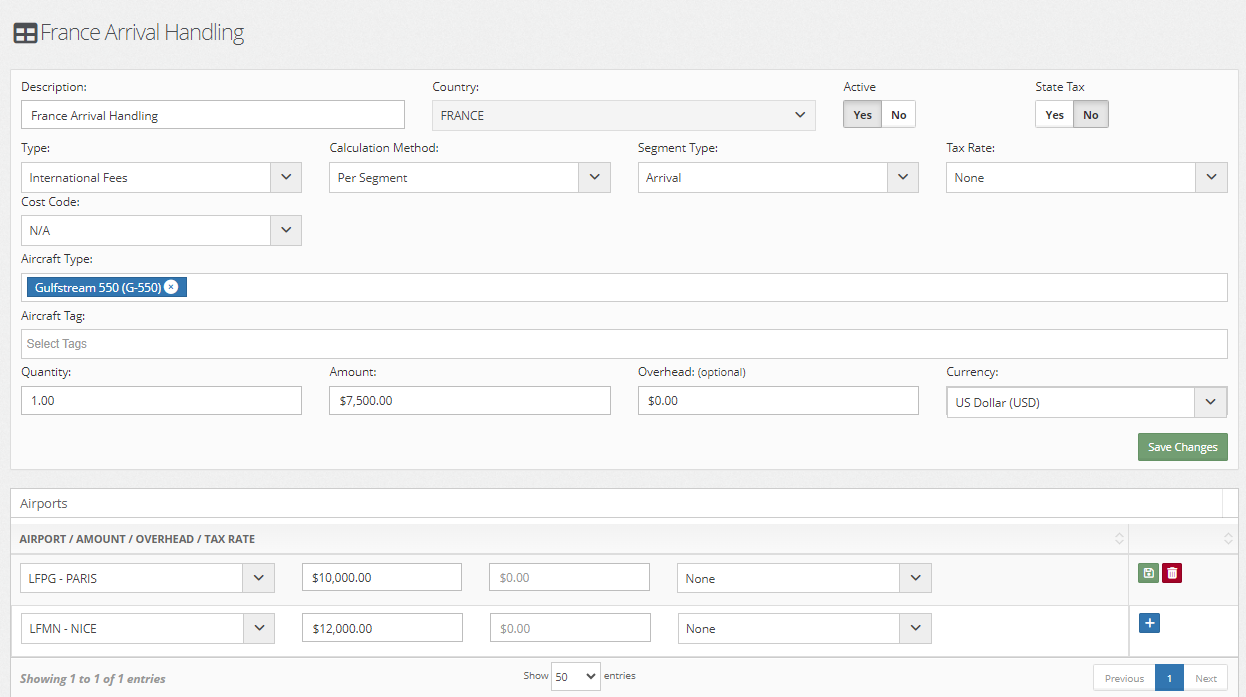Click the Airports panel heading

pos(44,503)
